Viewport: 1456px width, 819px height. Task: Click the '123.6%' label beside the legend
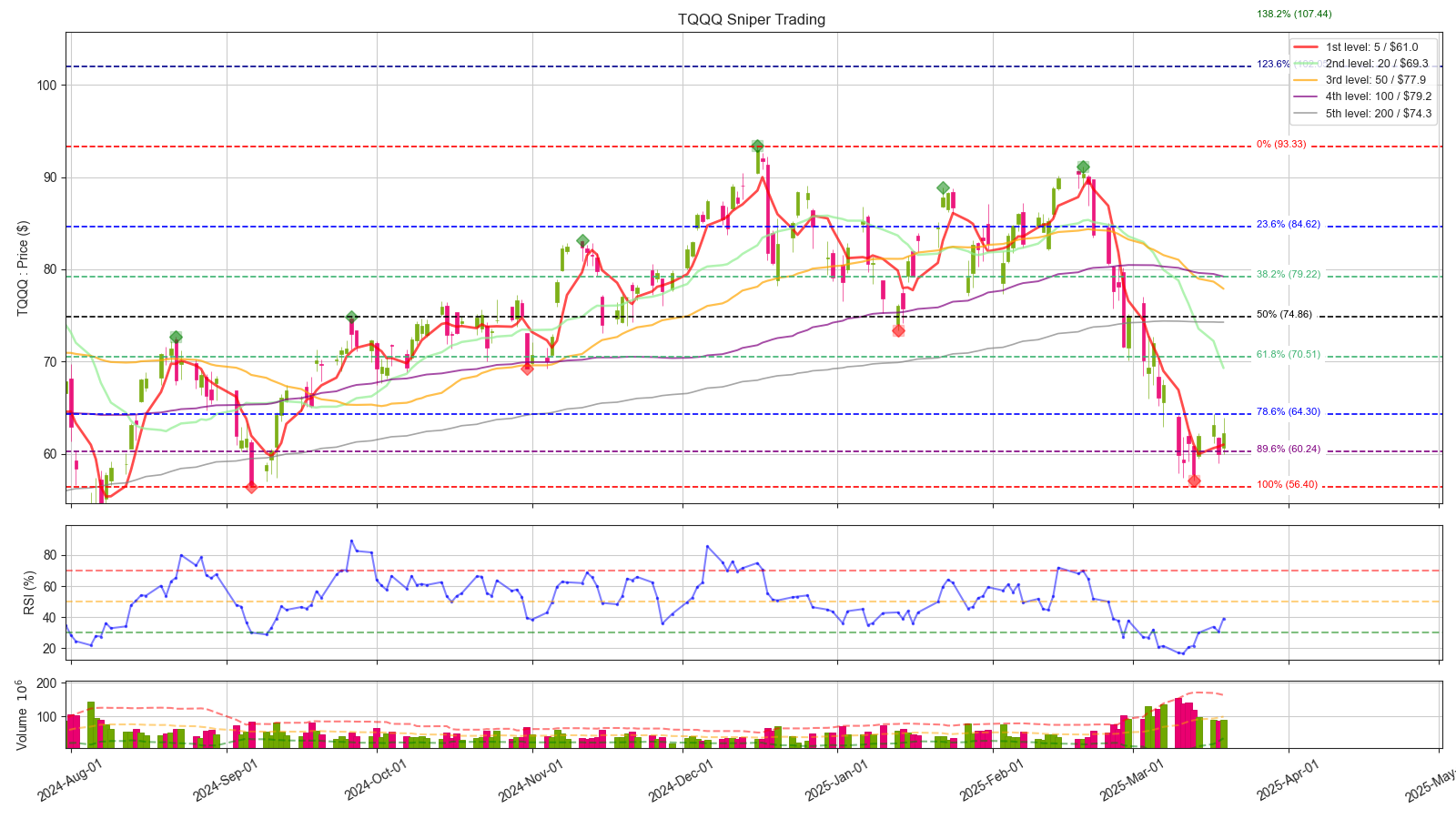pos(1273,65)
